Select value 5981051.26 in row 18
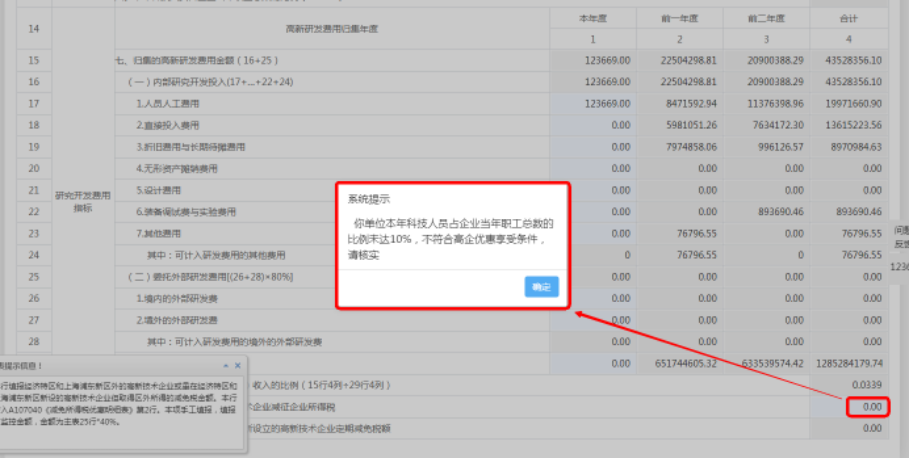Screen dimensions: 910x459 pyautogui.click(x=692, y=125)
